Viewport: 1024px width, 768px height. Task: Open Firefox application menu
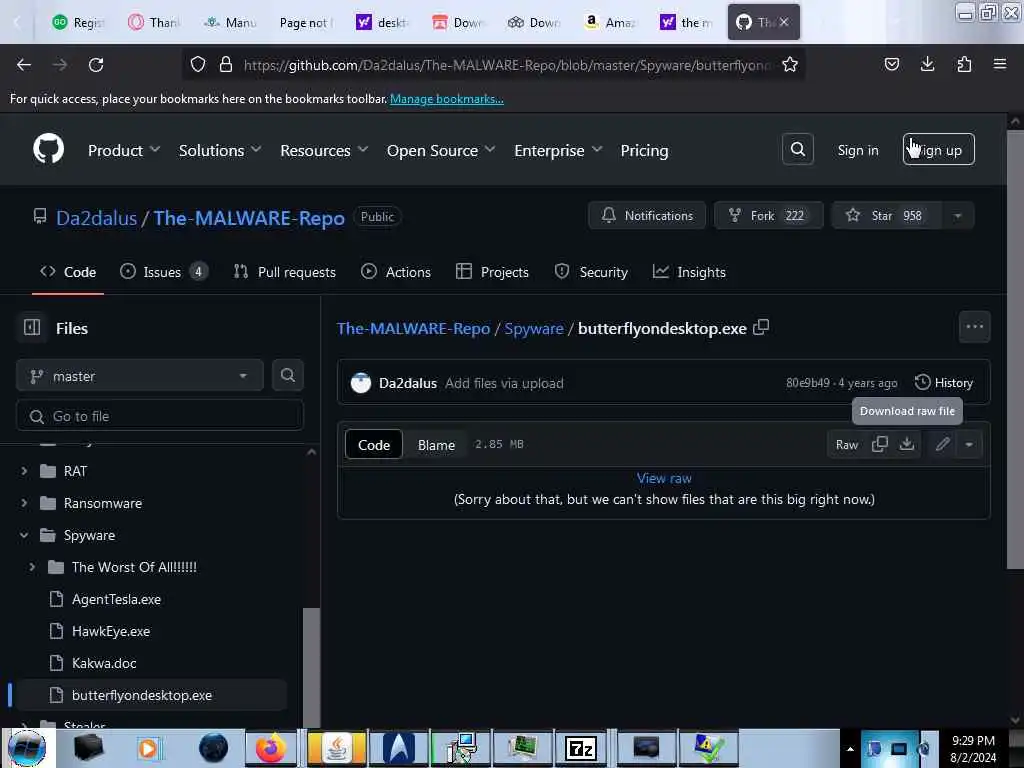(x=1000, y=65)
